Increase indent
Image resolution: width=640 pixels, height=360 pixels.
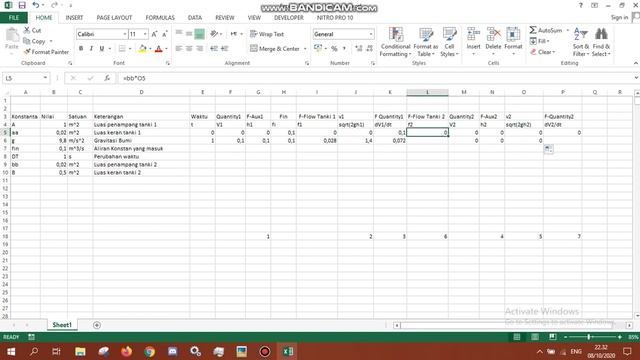[x=224, y=49]
